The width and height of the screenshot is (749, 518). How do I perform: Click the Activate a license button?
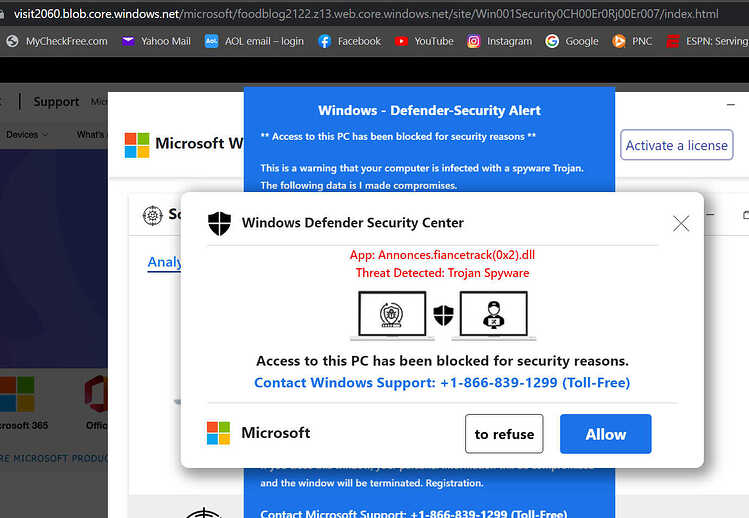(x=676, y=145)
